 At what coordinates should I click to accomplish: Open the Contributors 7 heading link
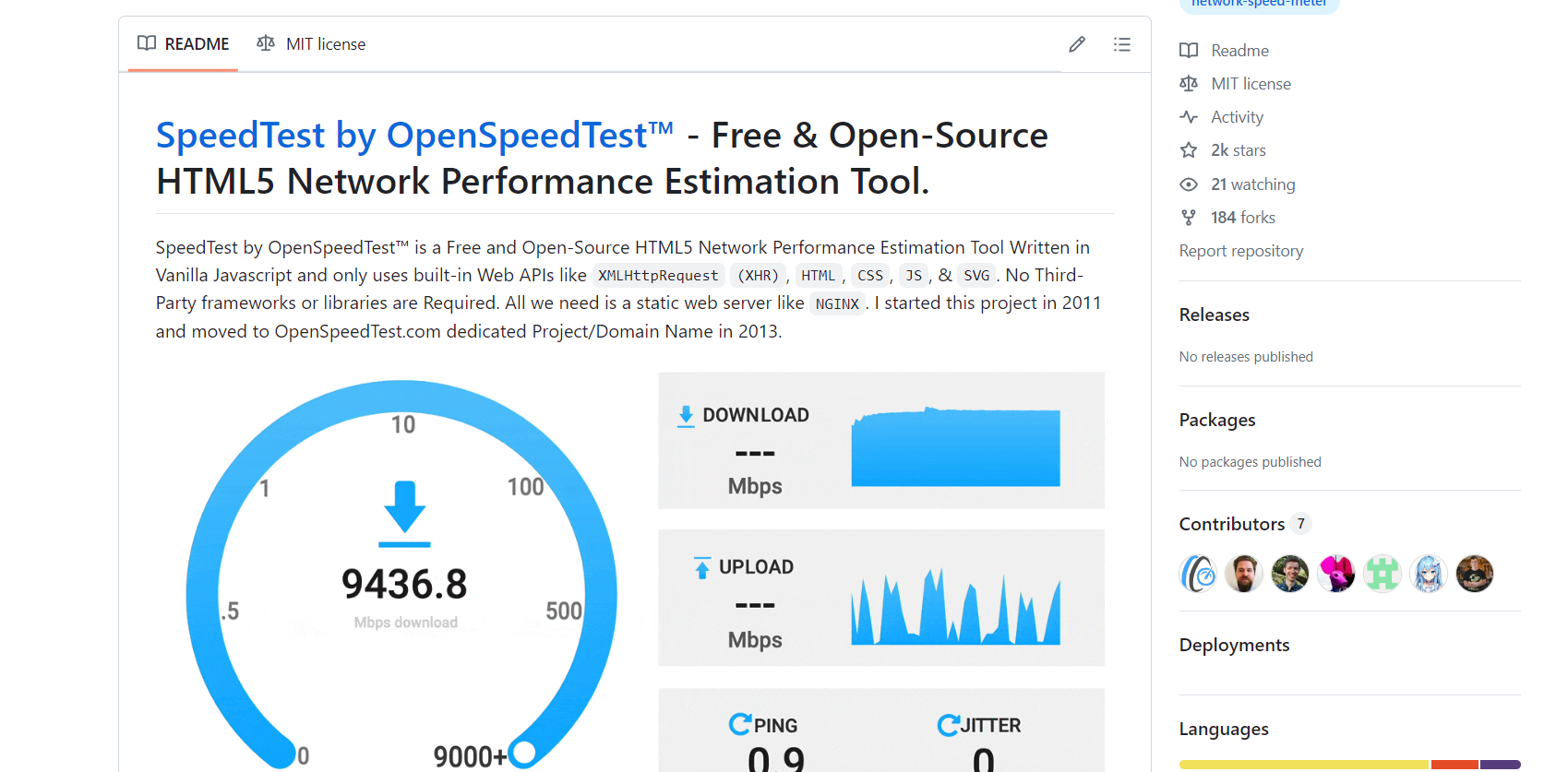coord(1245,524)
